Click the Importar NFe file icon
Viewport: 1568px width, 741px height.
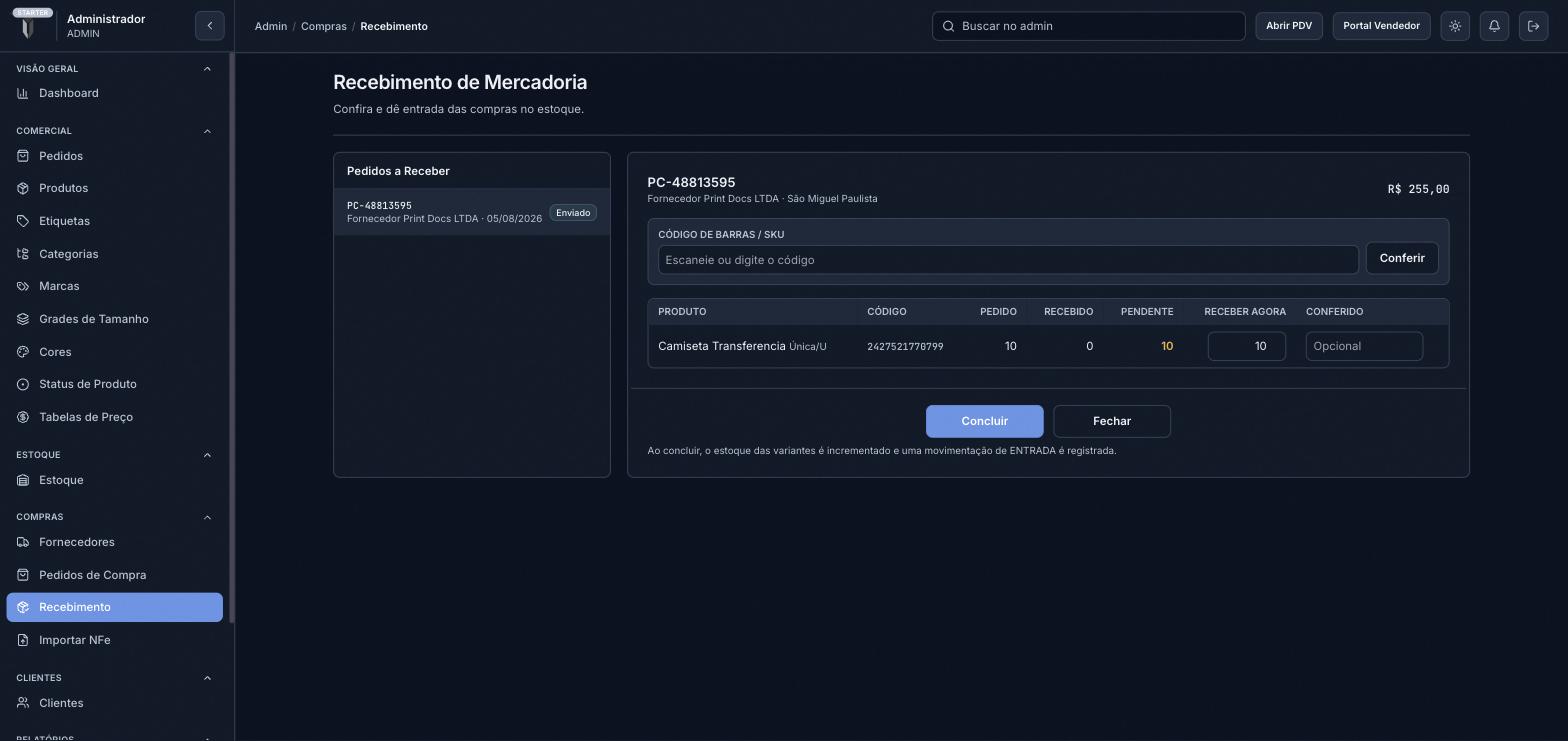[x=23, y=640]
